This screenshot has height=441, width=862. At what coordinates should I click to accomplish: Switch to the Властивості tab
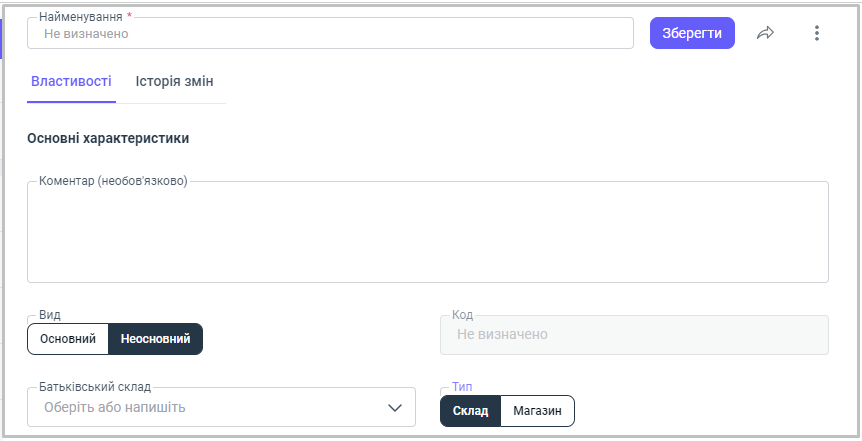(x=71, y=81)
